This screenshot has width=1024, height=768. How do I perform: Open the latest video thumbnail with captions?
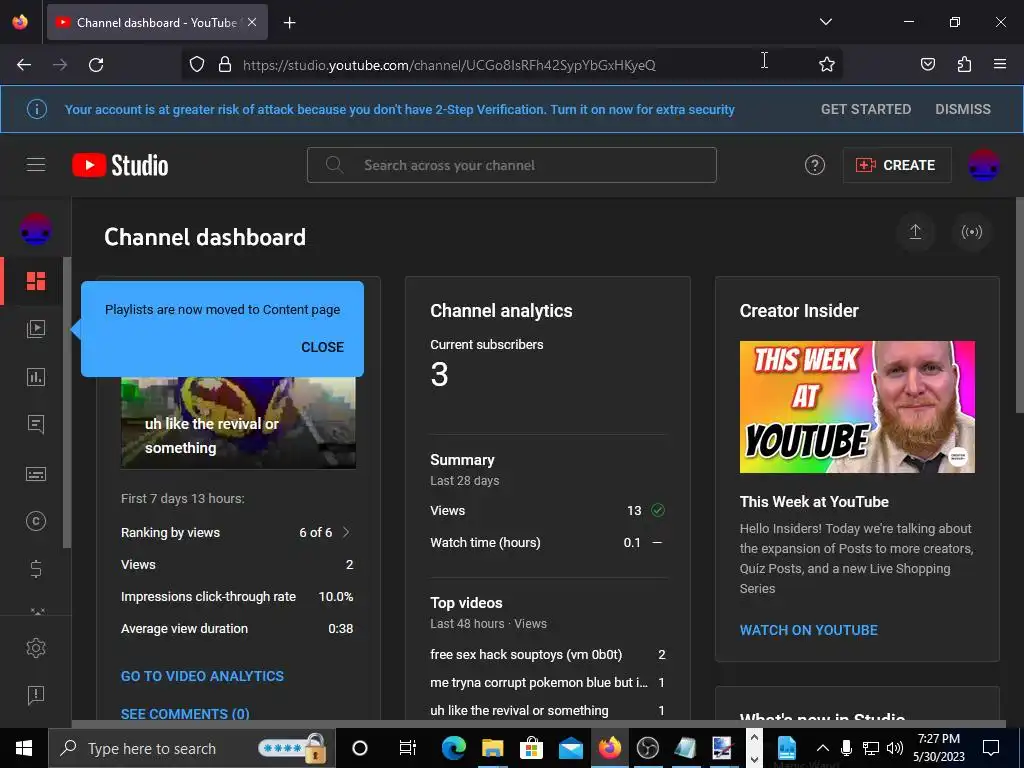pos(238,423)
